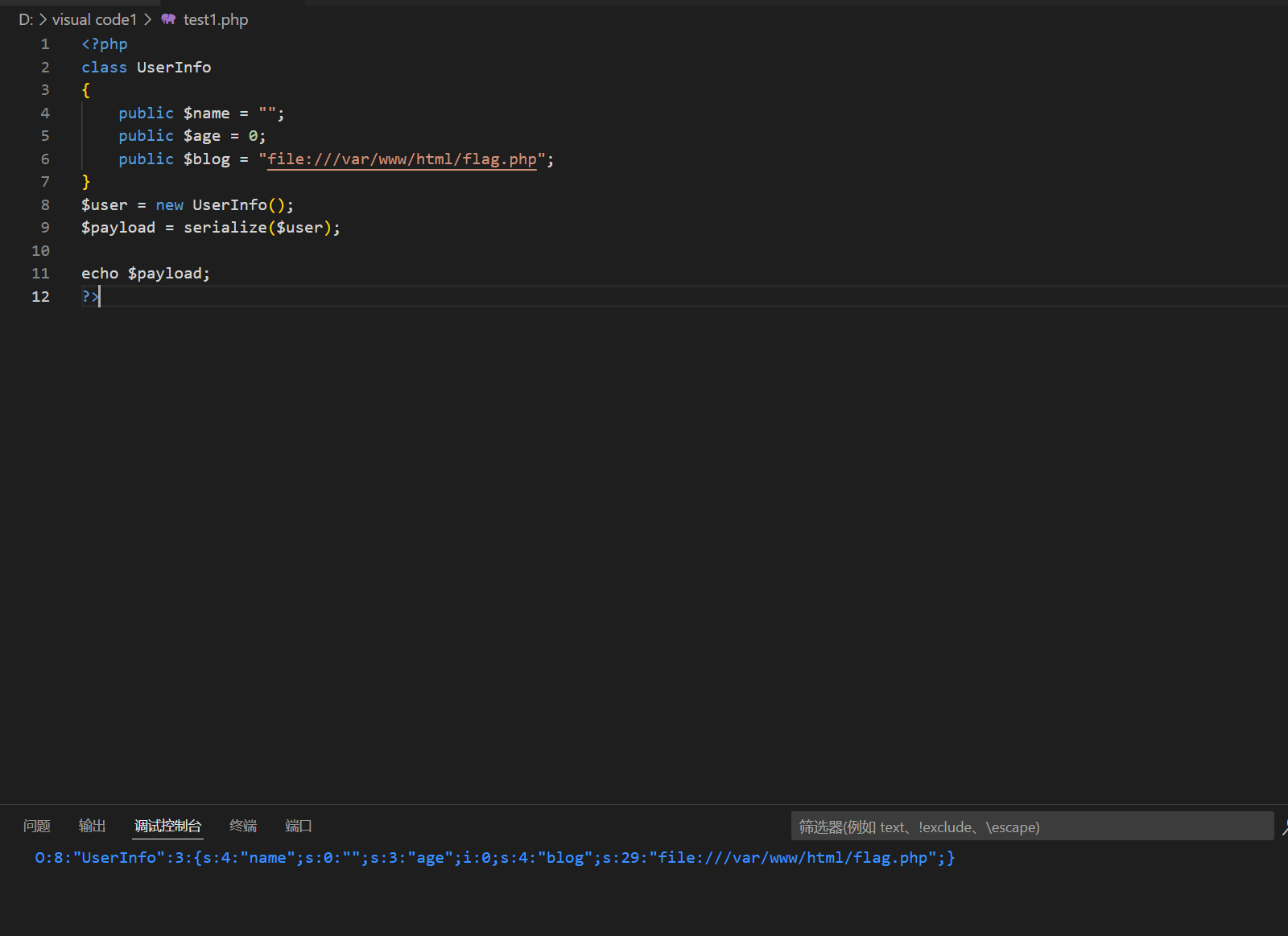Click the 'new' keyword on line 8
The height and width of the screenshot is (936, 1288).
coord(170,205)
